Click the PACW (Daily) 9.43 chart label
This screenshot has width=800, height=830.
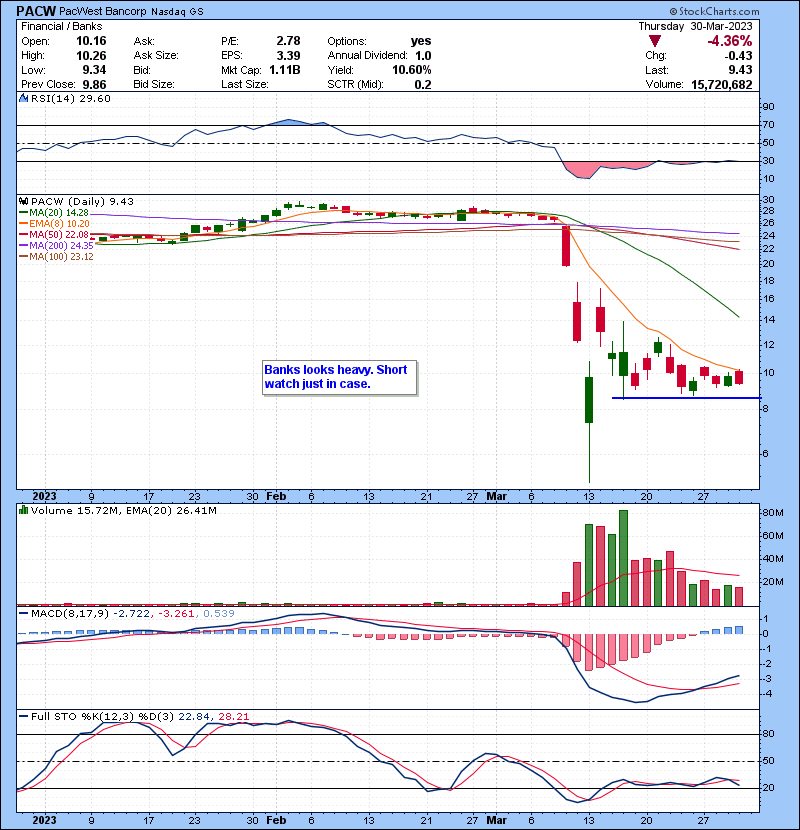pyautogui.click(x=82, y=202)
